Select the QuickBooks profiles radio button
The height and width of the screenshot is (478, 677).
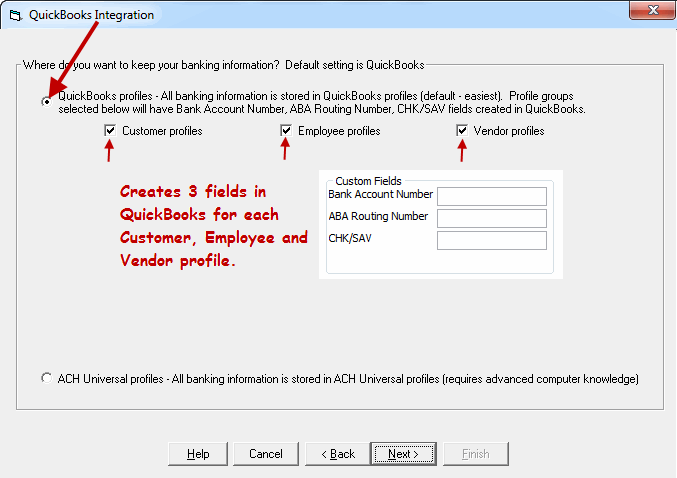pos(46,102)
